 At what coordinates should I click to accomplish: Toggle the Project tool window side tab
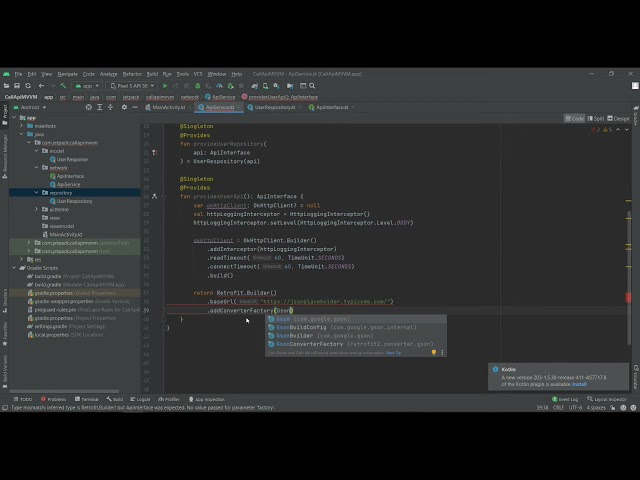click(x=4, y=114)
